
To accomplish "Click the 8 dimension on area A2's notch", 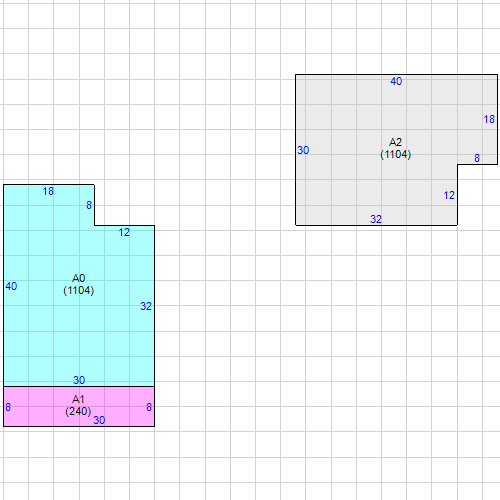I will pyautogui.click(x=477, y=158).
